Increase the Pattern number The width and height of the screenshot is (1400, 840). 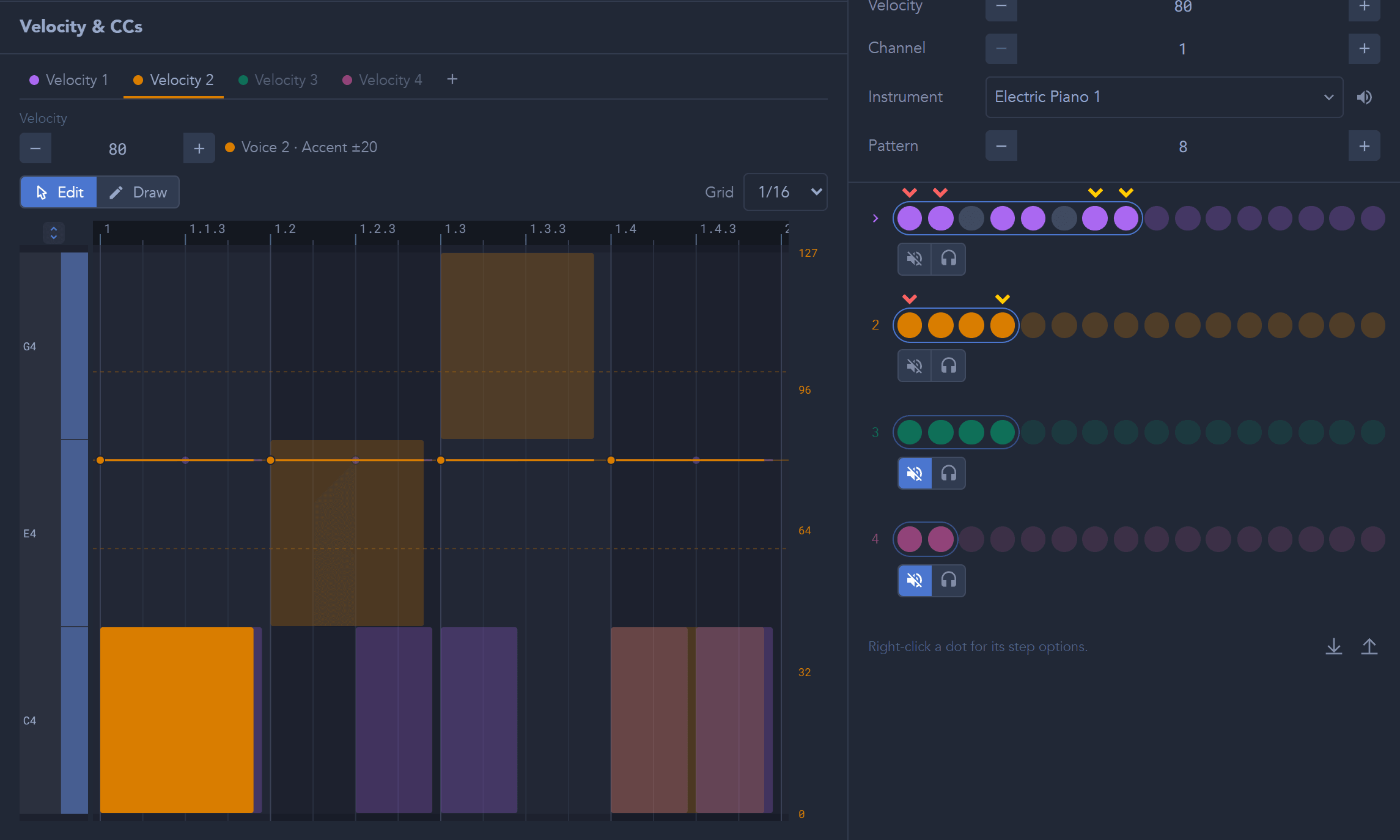pos(1364,146)
